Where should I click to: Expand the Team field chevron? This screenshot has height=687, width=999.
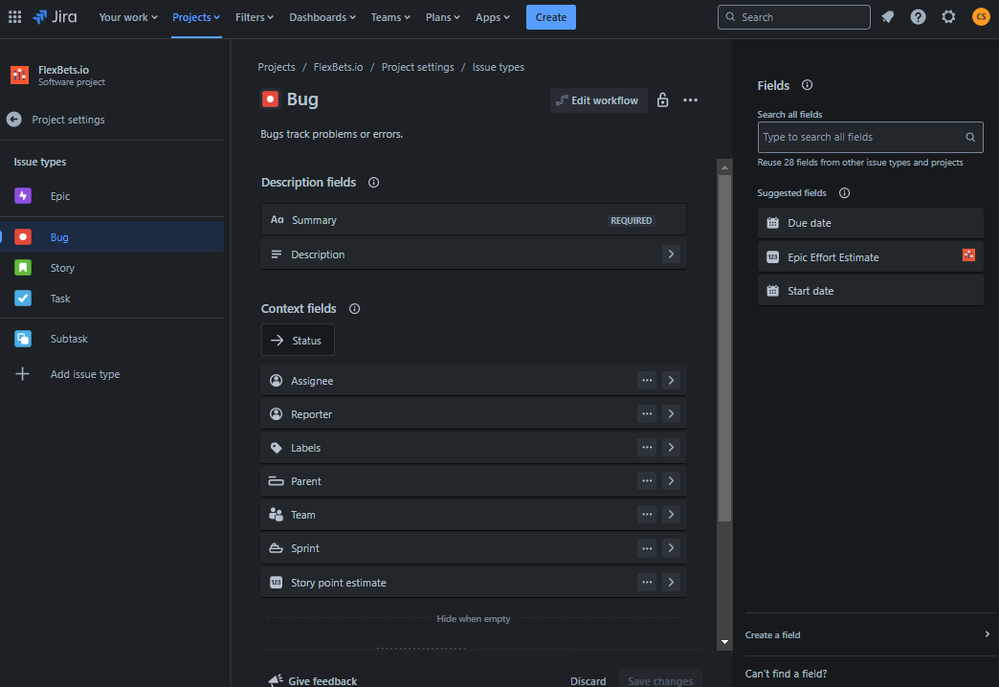[671, 514]
